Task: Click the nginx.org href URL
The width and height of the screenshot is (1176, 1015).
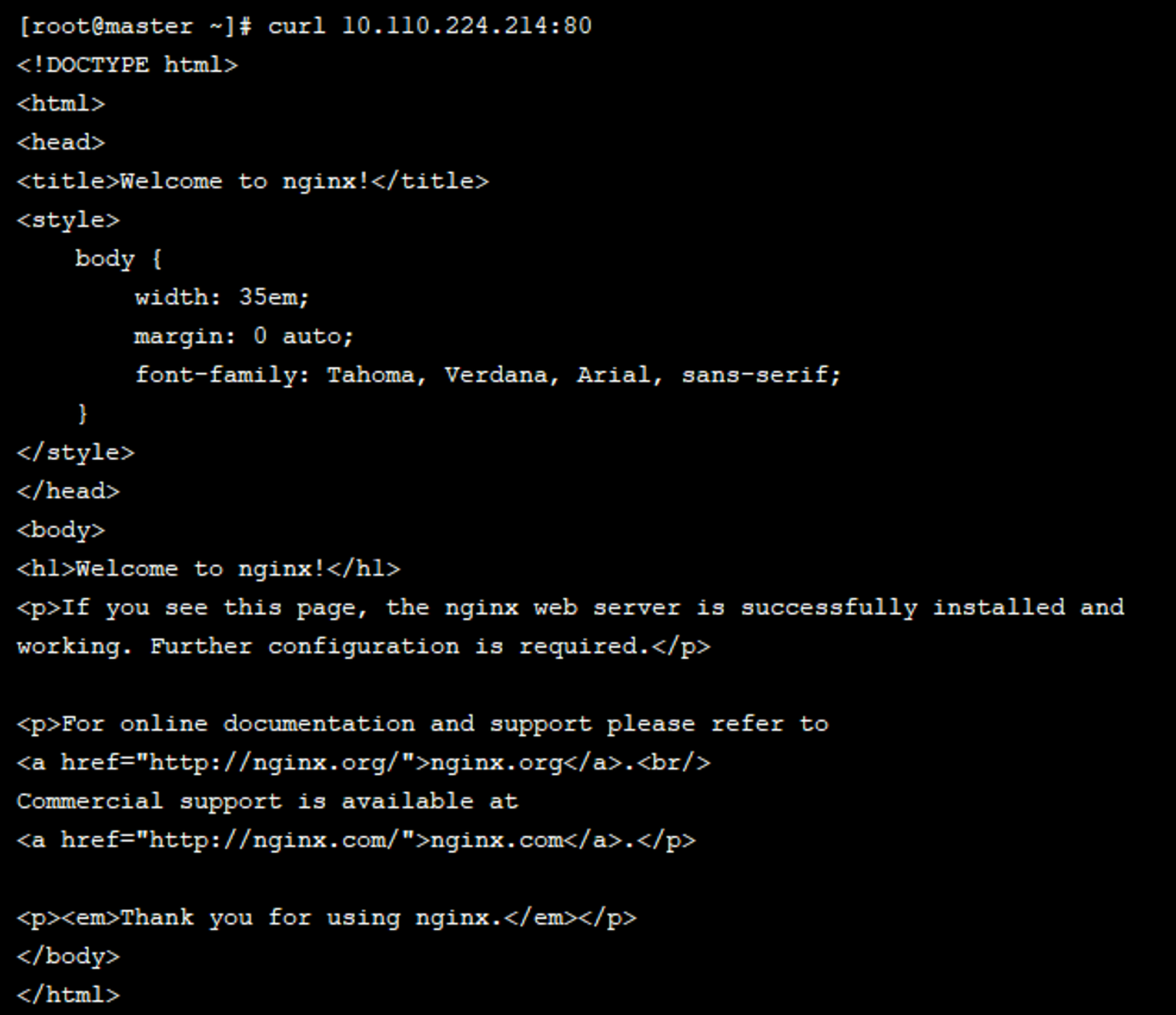Action: pyautogui.click(x=275, y=763)
